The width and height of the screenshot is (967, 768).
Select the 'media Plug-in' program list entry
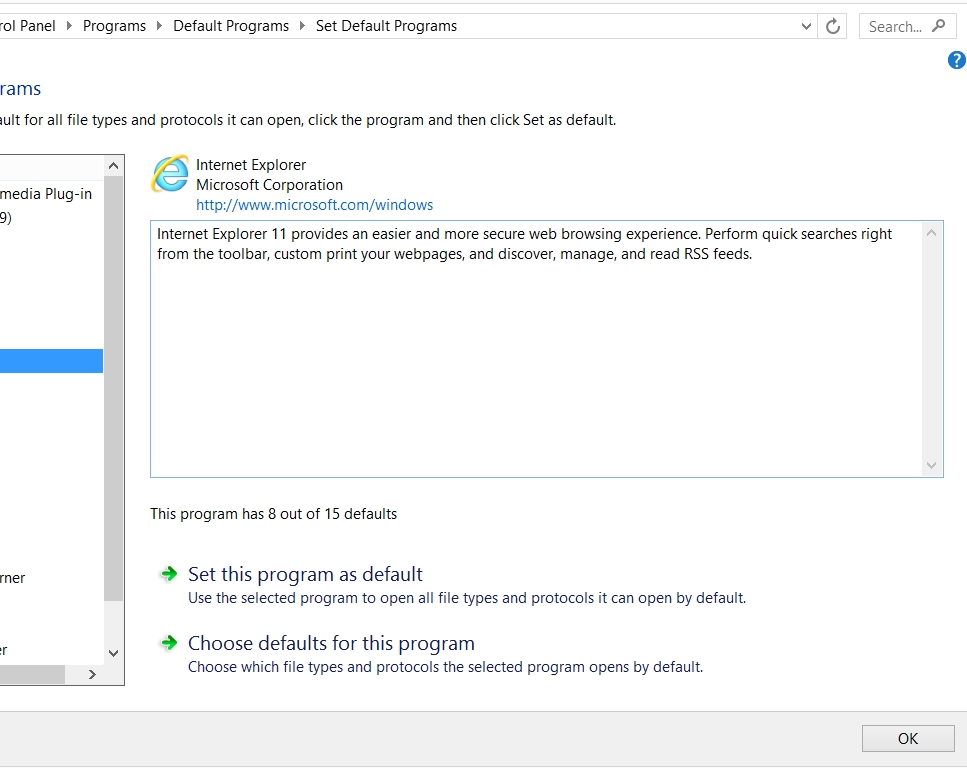(x=46, y=194)
